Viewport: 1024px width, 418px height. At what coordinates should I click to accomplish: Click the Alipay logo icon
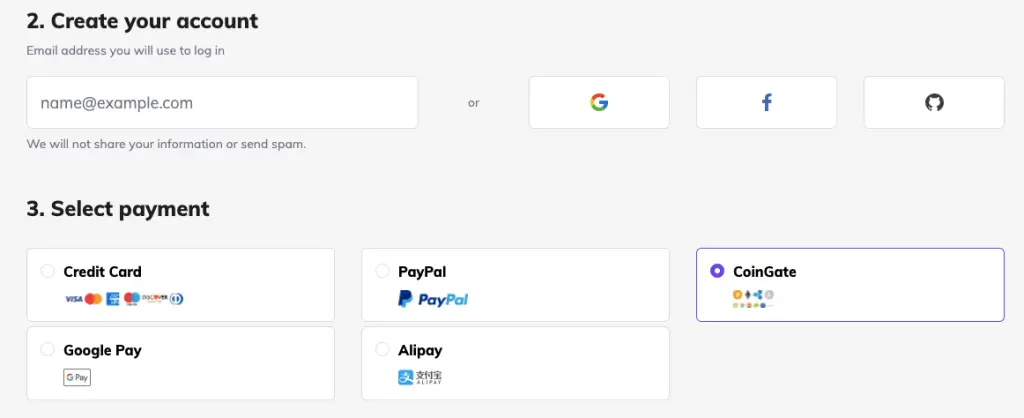(x=420, y=378)
